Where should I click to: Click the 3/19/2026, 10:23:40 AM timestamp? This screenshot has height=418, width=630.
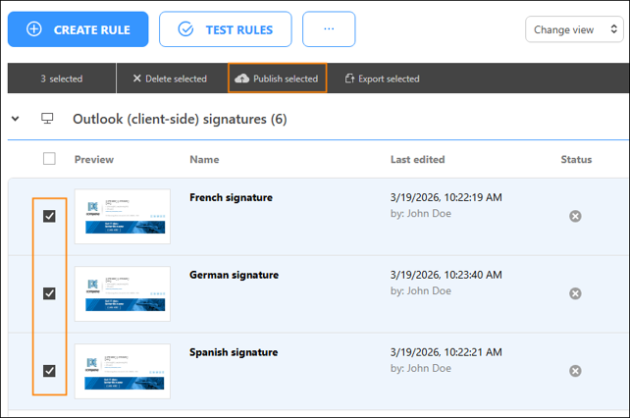click(446, 275)
